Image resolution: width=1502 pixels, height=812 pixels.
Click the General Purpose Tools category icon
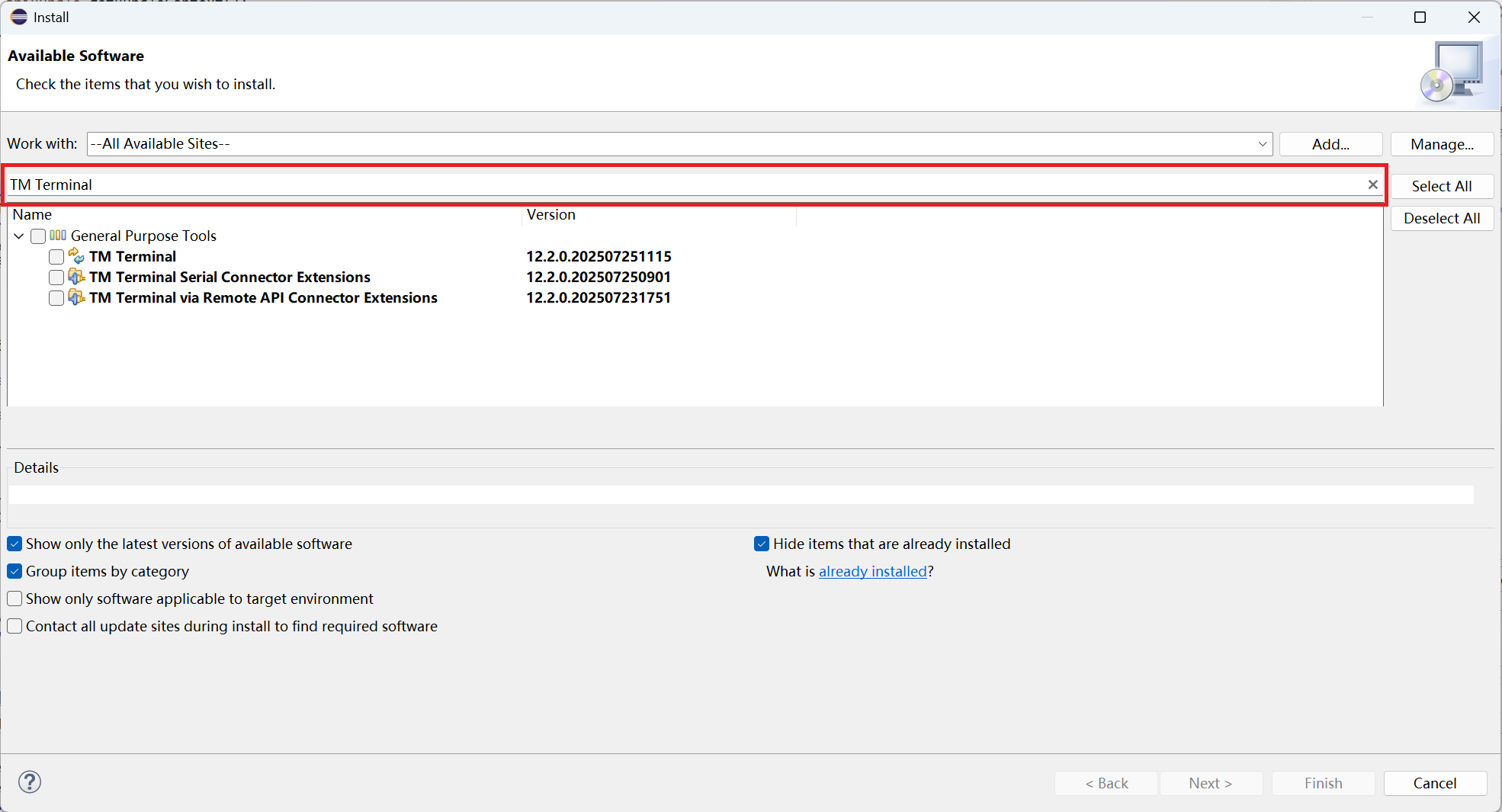pyautogui.click(x=58, y=236)
